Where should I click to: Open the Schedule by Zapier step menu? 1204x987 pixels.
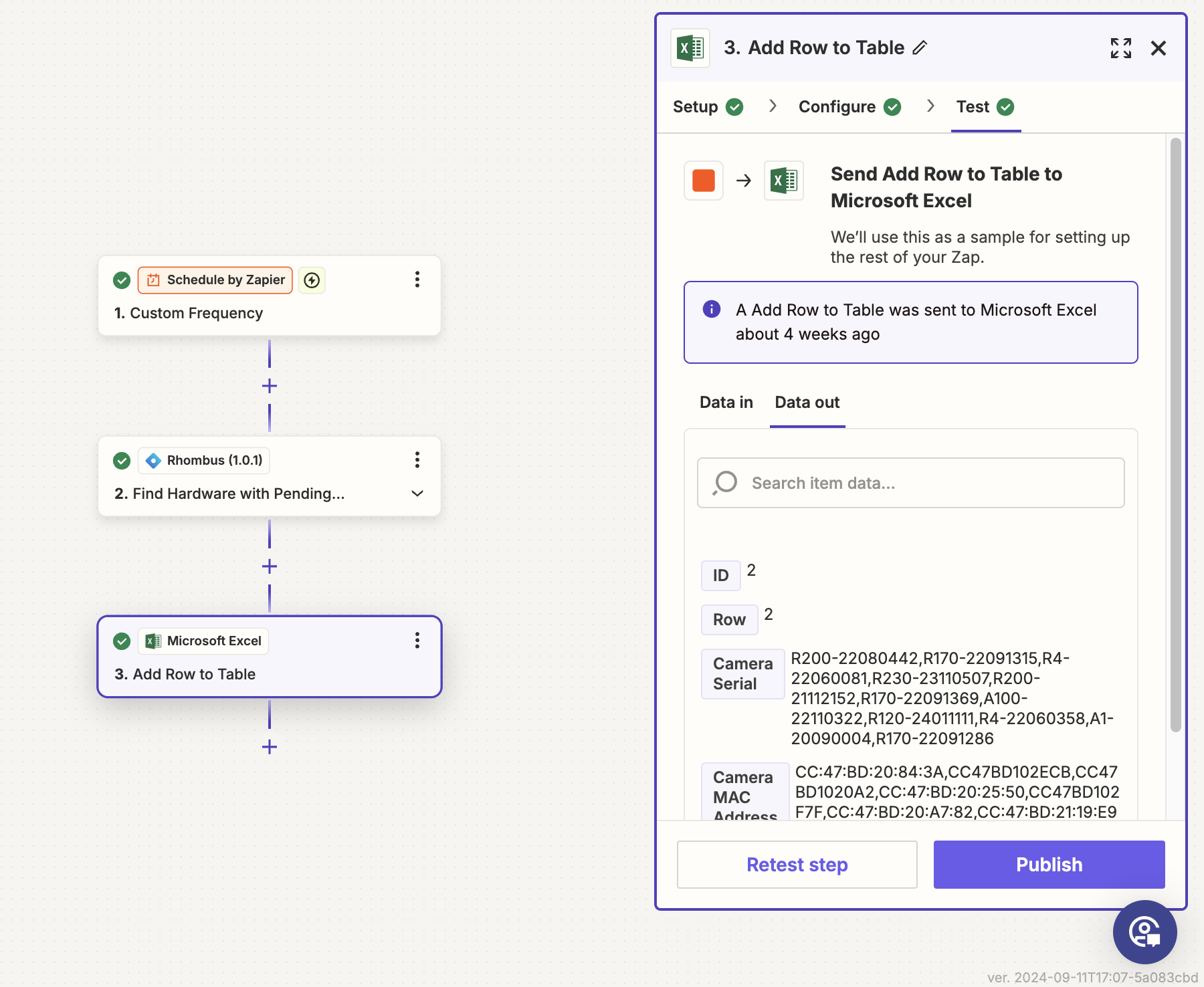click(417, 280)
